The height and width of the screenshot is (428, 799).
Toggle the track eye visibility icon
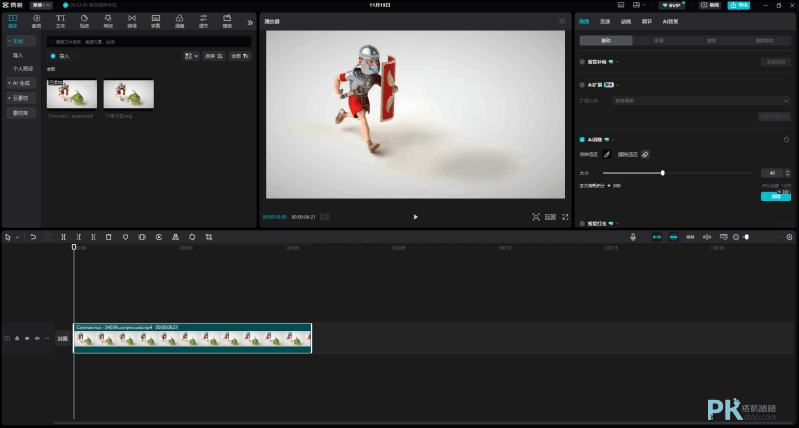27,338
